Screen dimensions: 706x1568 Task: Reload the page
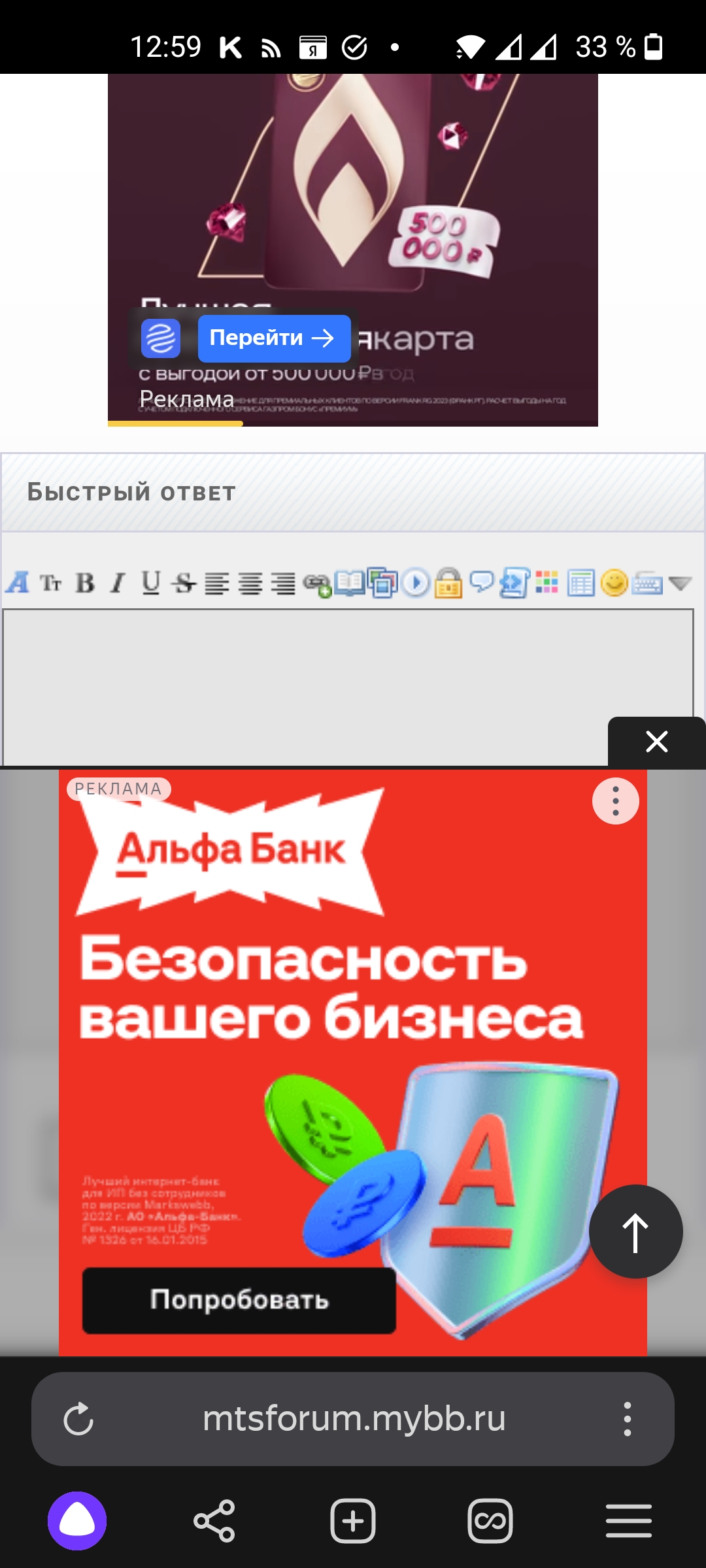(78, 1419)
